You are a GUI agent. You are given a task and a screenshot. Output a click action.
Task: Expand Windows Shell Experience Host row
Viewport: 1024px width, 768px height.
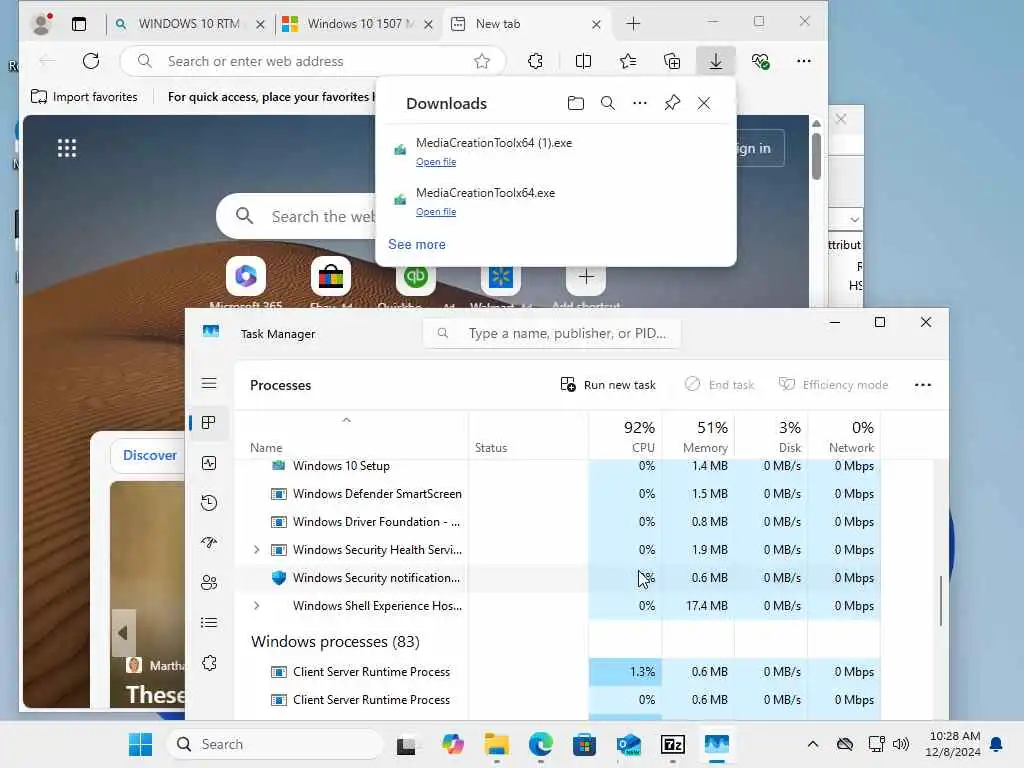(x=257, y=606)
